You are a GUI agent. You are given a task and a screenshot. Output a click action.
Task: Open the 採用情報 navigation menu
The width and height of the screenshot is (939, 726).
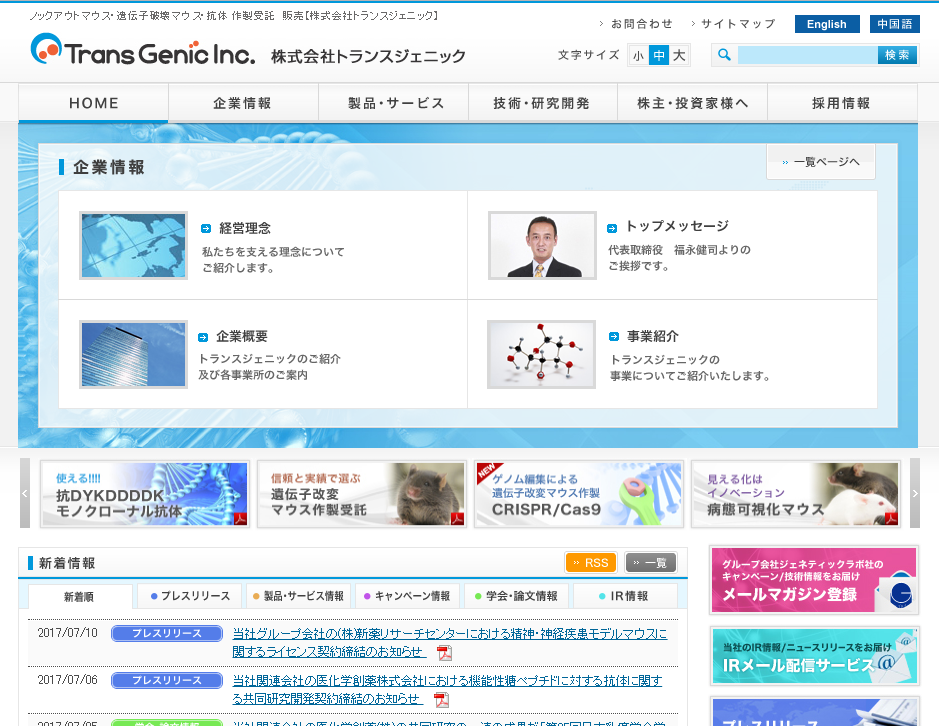pos(842,103)
